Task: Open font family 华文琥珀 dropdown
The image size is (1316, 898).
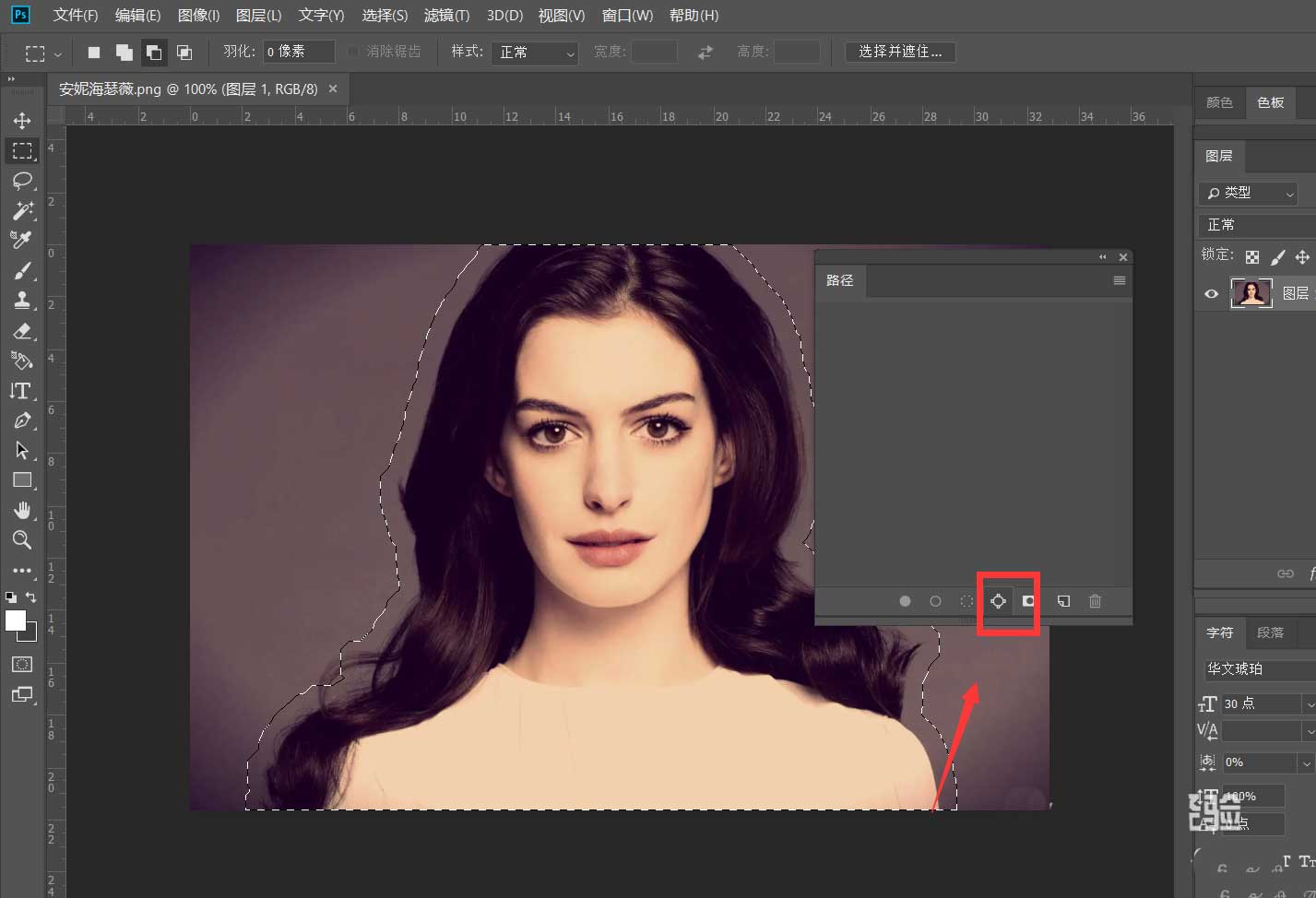Action: click(1259, 668)
